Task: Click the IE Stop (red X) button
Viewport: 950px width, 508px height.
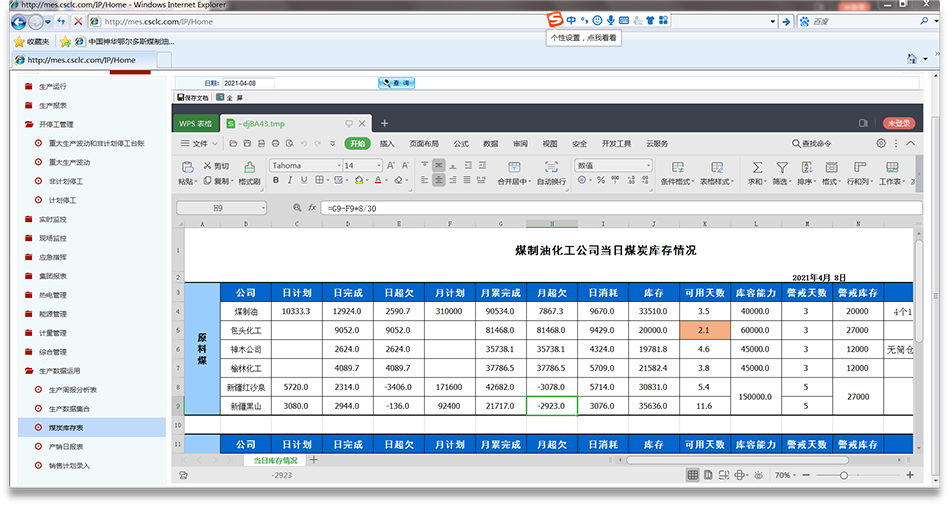Action: click(x=78, y=21)
